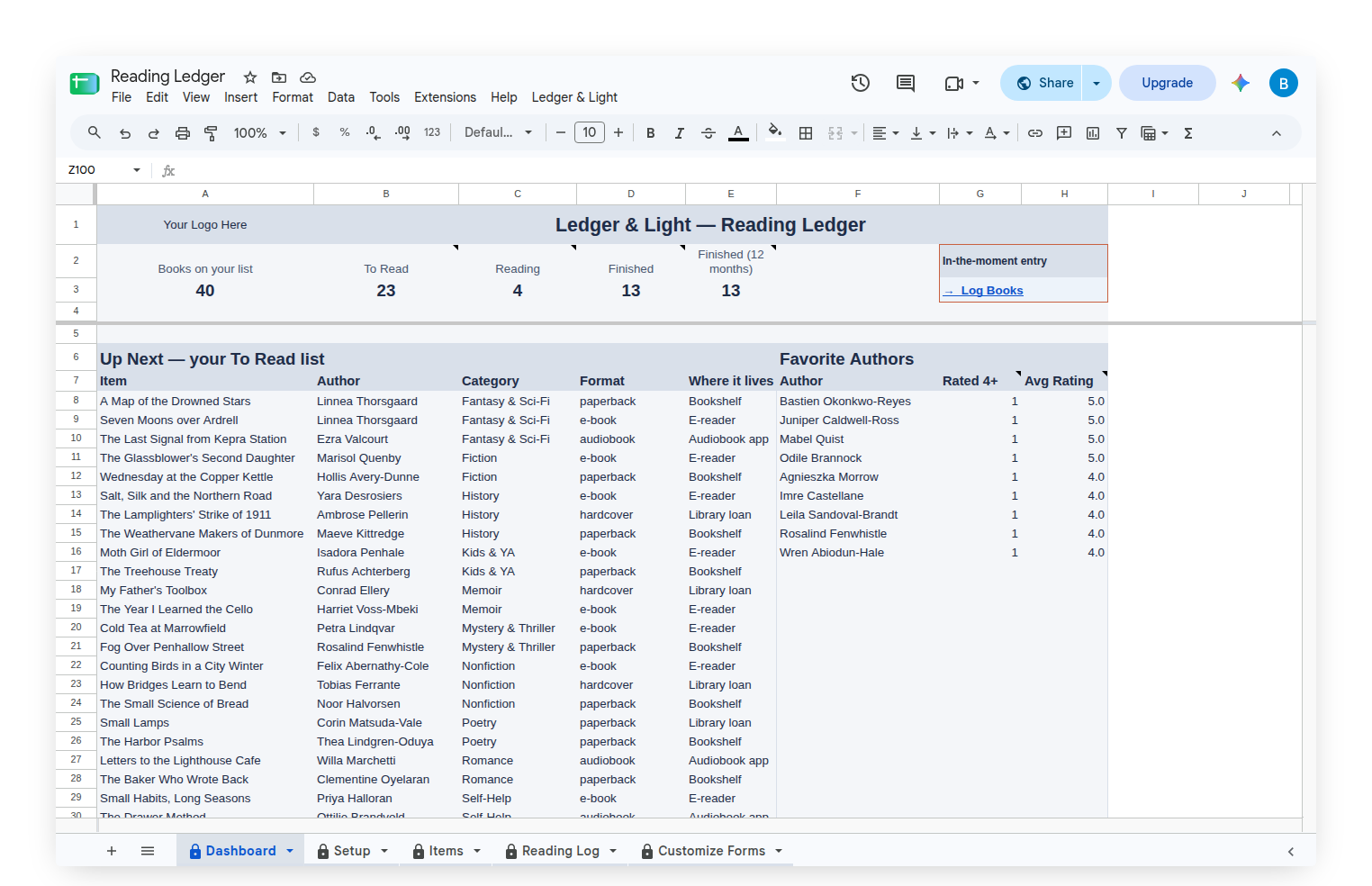Open the zoom level dropdown
The image size is (1372, 886).
point(259,133)
